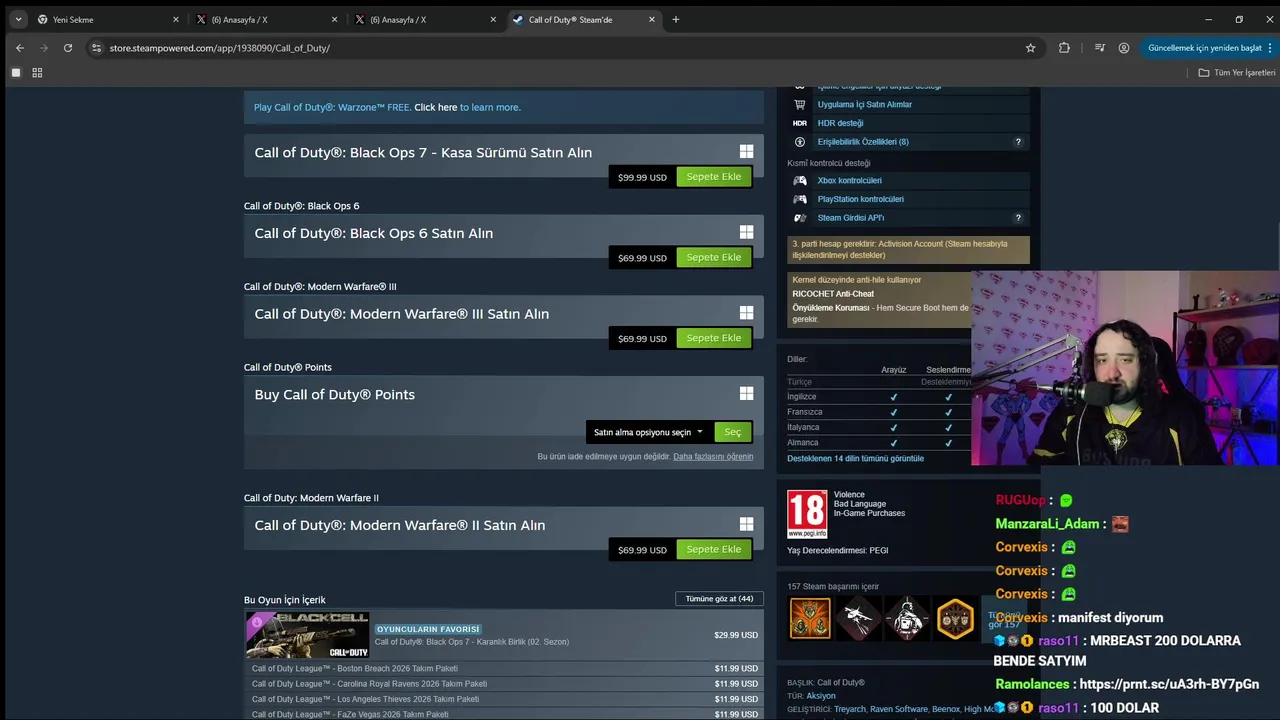
Task: Click Windows icon on Black Ops 6 package
Action: (x=746, y=232)
